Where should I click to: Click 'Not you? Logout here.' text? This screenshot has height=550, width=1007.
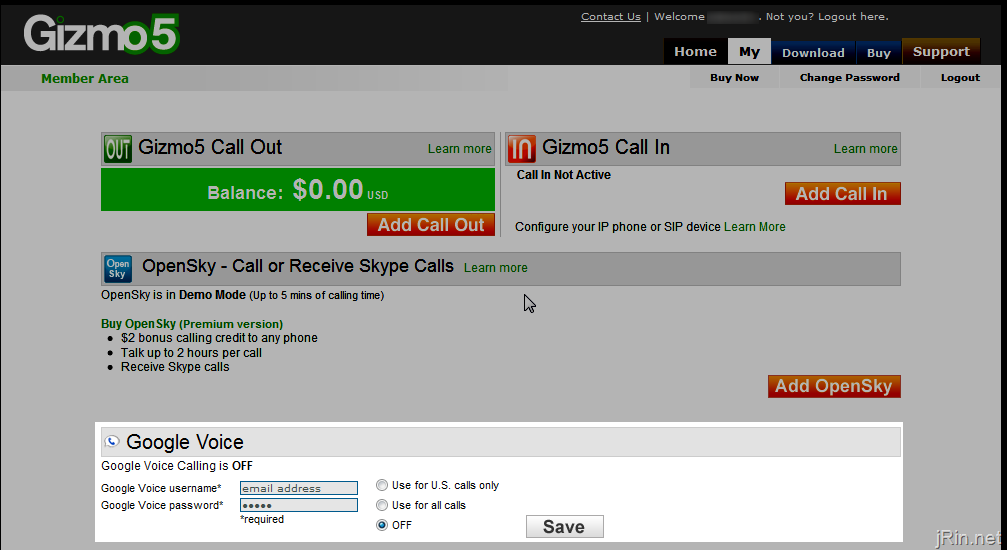pyautogui.click(x=827, y=17)
